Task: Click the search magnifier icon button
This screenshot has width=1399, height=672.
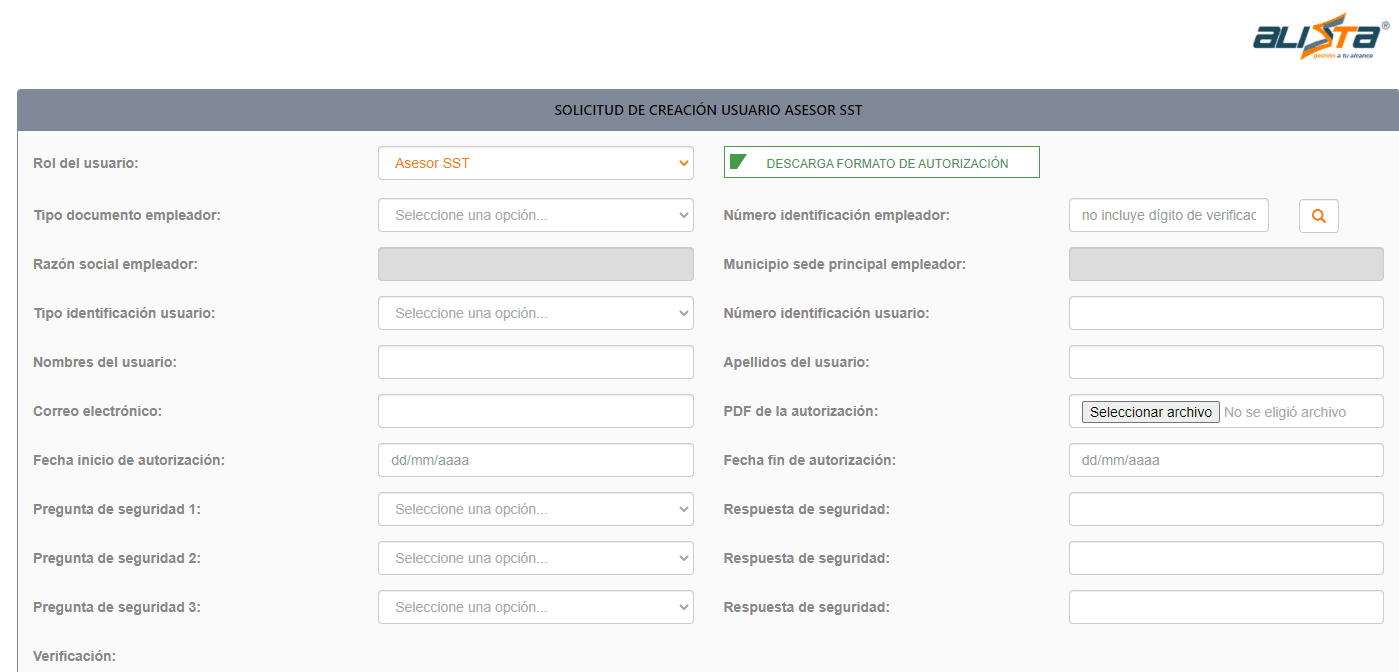Action: pos(1318,216)
